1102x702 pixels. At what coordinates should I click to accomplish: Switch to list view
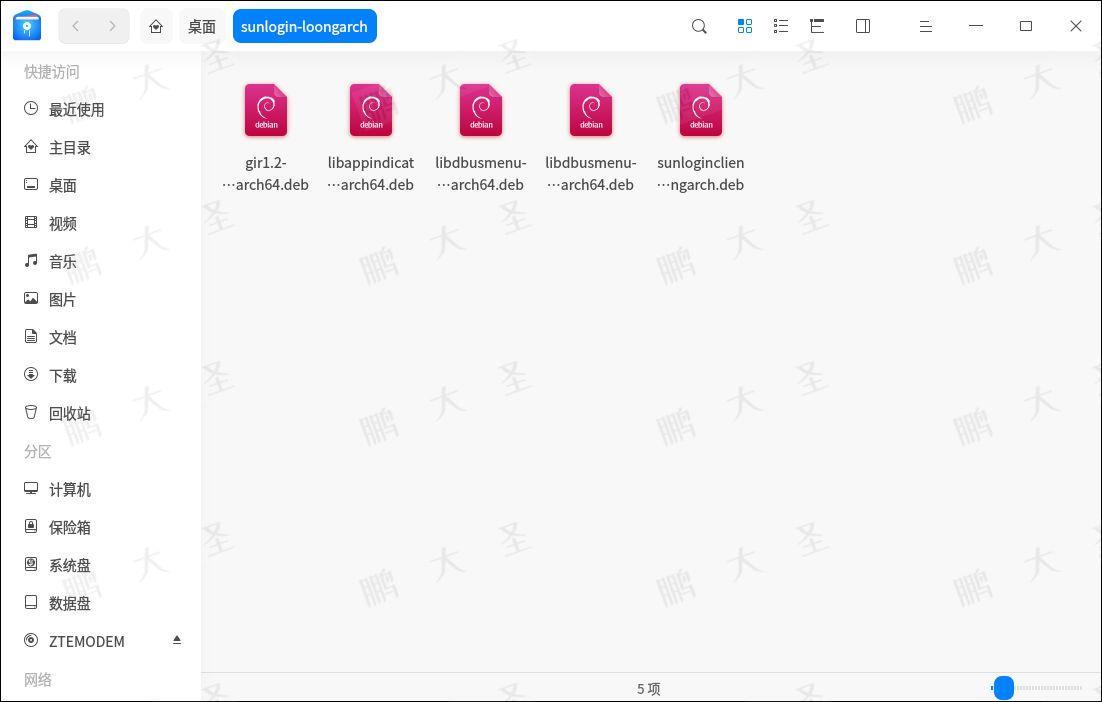click(780, 26)
